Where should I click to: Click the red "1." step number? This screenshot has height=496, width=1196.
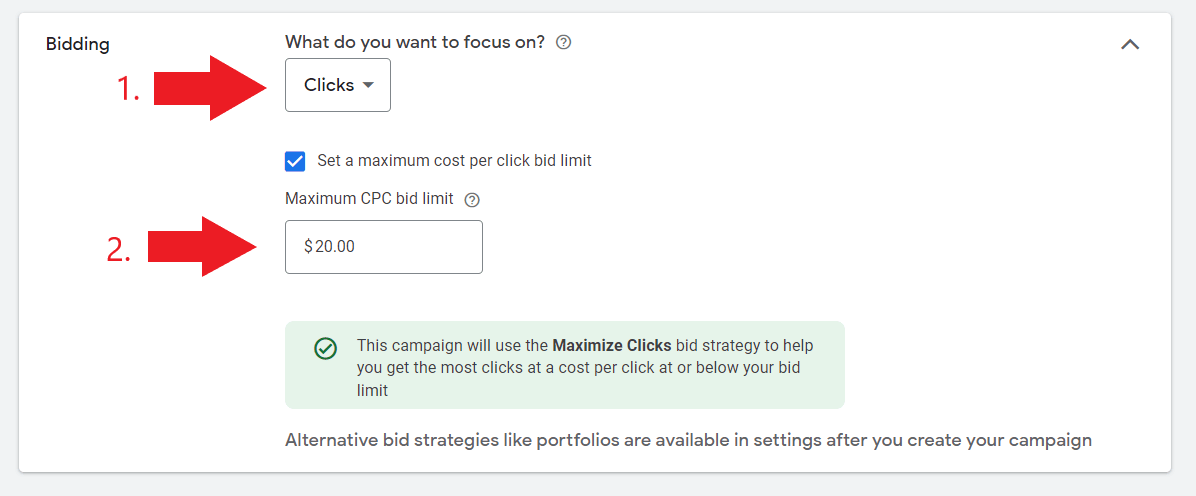tap(129, 89)
